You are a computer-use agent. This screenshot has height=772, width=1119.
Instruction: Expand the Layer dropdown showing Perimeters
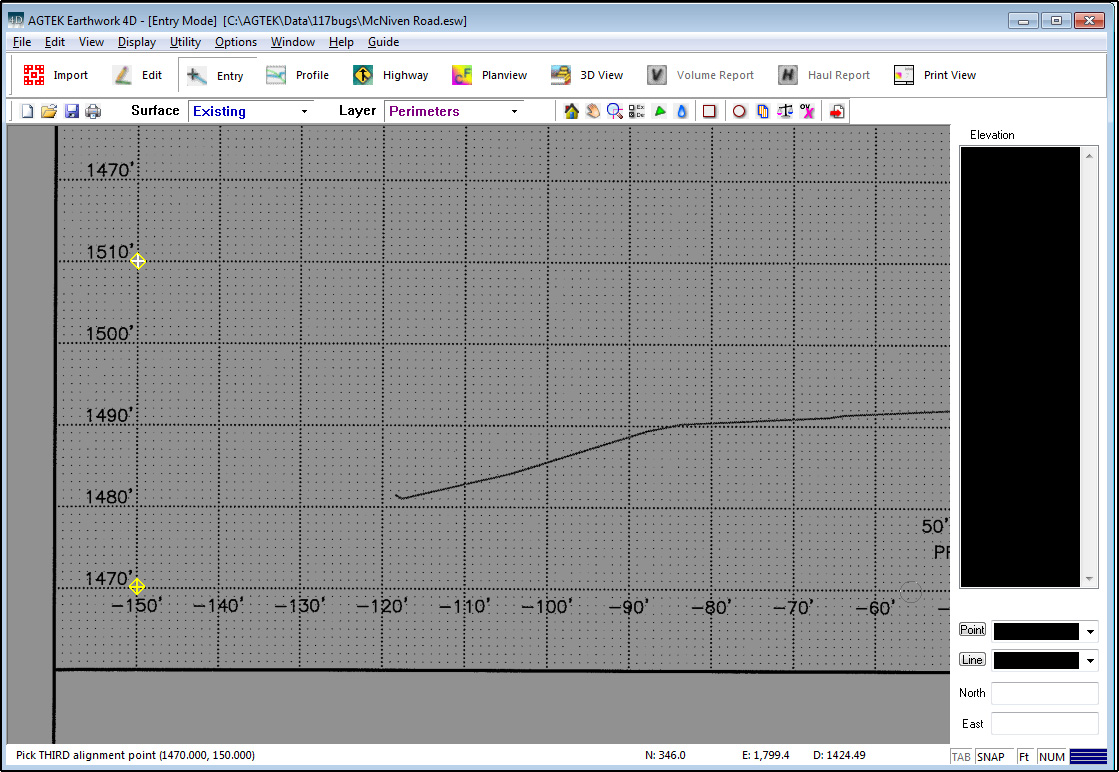point(454,111)
